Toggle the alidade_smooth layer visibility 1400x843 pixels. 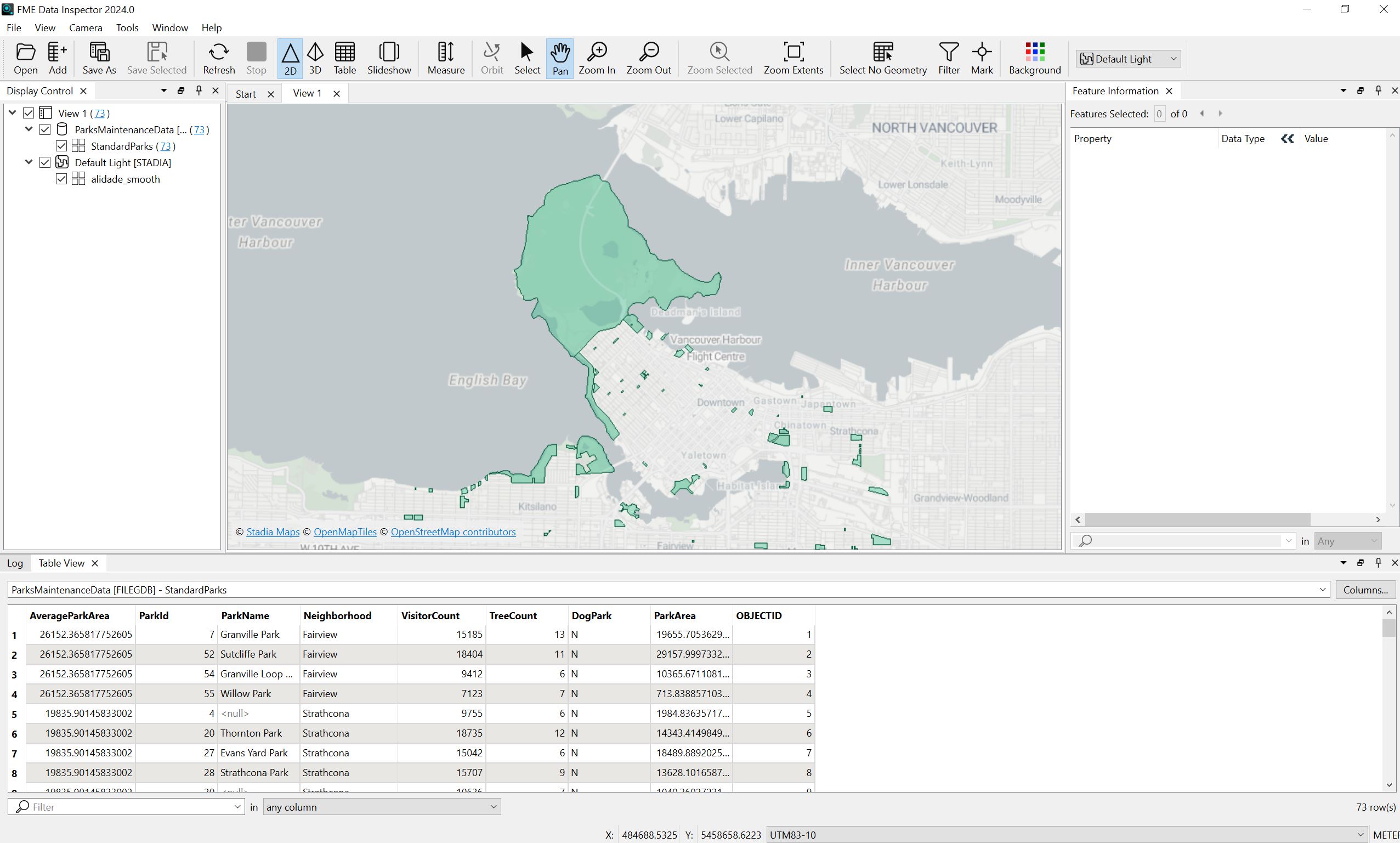[62, 179]
